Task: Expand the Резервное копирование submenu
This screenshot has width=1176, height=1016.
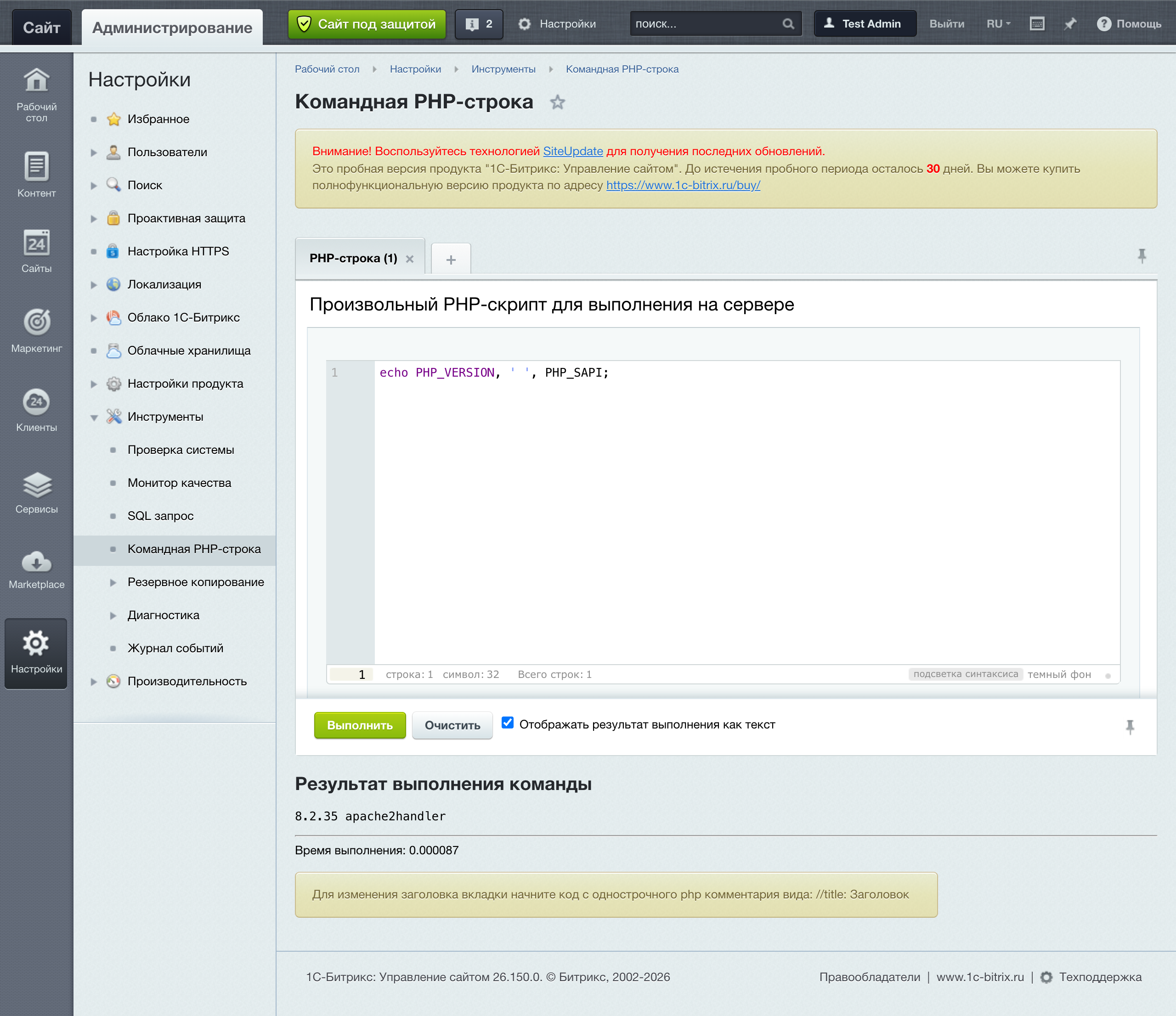Action: point(113,582)
